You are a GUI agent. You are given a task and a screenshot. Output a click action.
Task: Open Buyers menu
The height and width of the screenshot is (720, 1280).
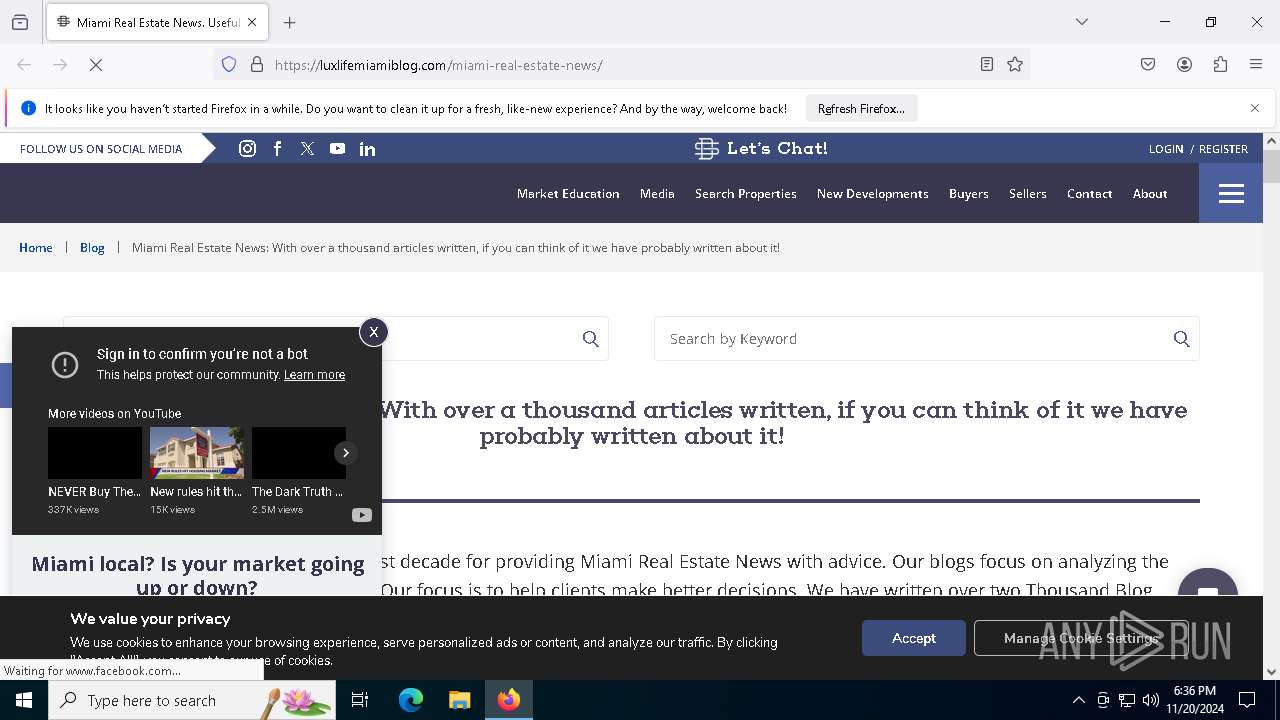(968, 194)
